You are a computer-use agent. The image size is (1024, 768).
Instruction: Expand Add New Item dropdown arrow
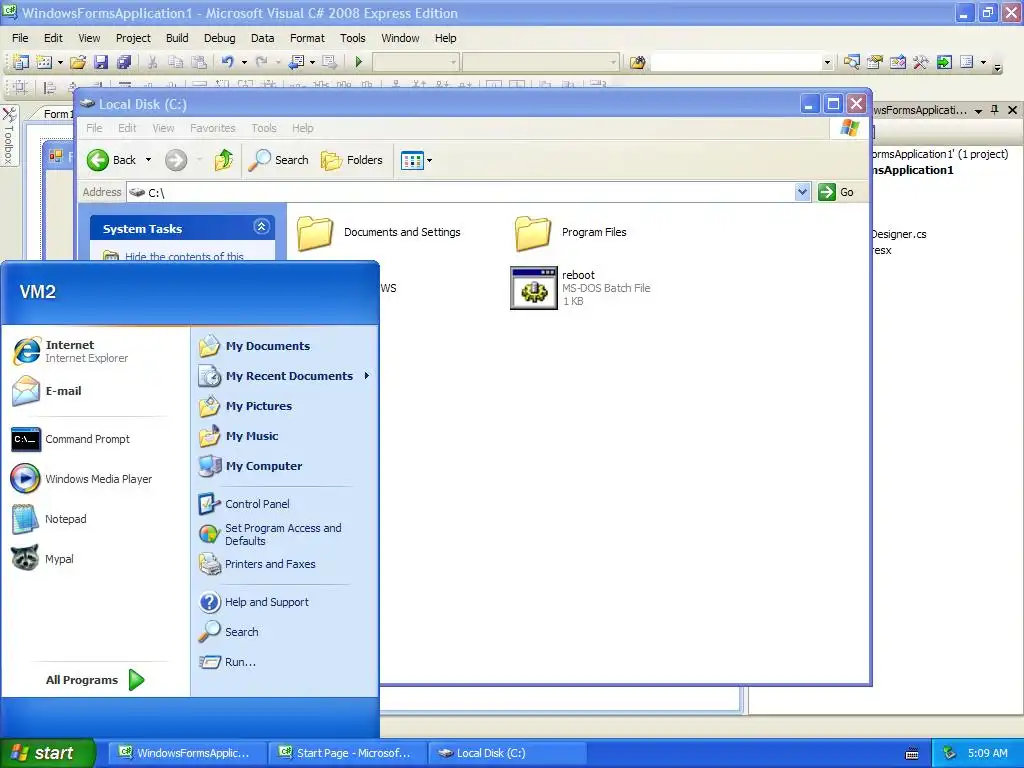(60, 62)
